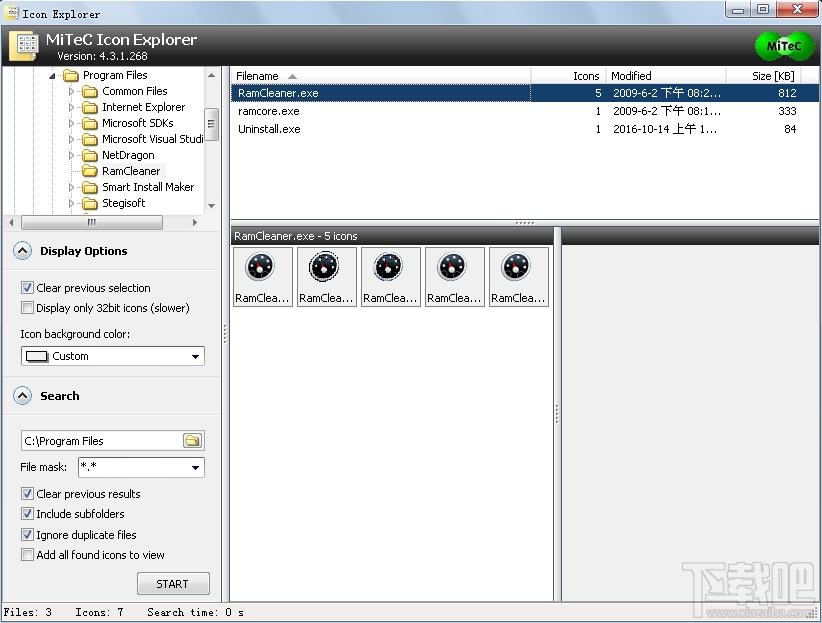
Task: Click the Smart Install Maker folder icon
Action: point(90,187)
